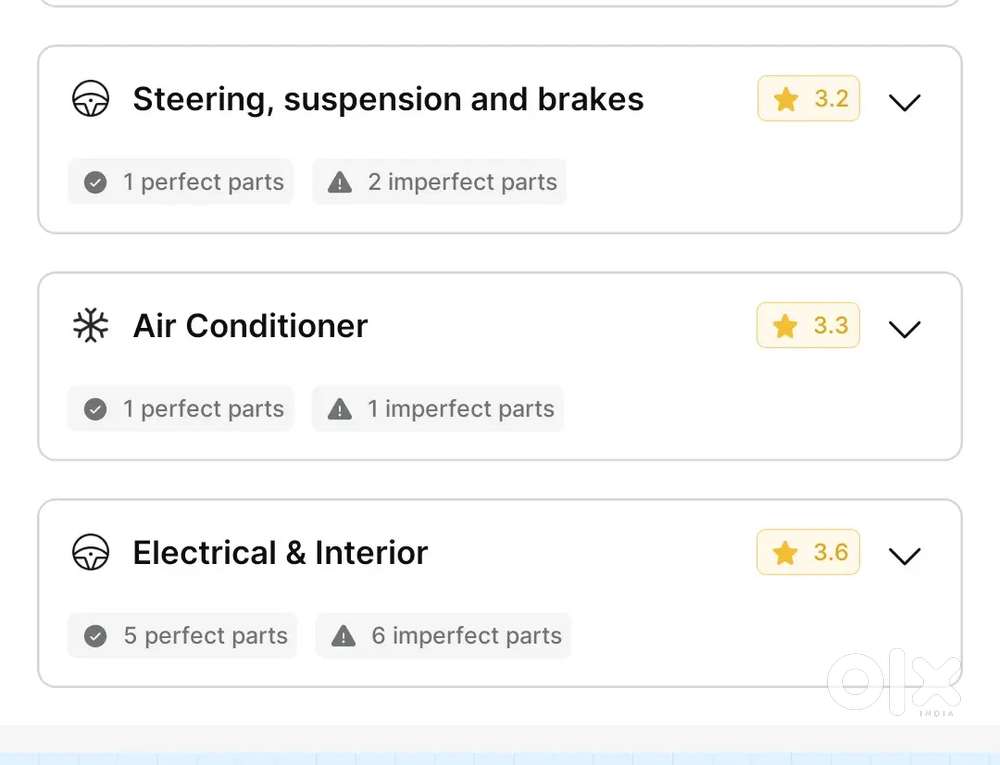Open the Air Conditioner heading
Image resolution: width=1000 pixels, height=765 pixels.
pyautogui.click(x=250, y=326)
